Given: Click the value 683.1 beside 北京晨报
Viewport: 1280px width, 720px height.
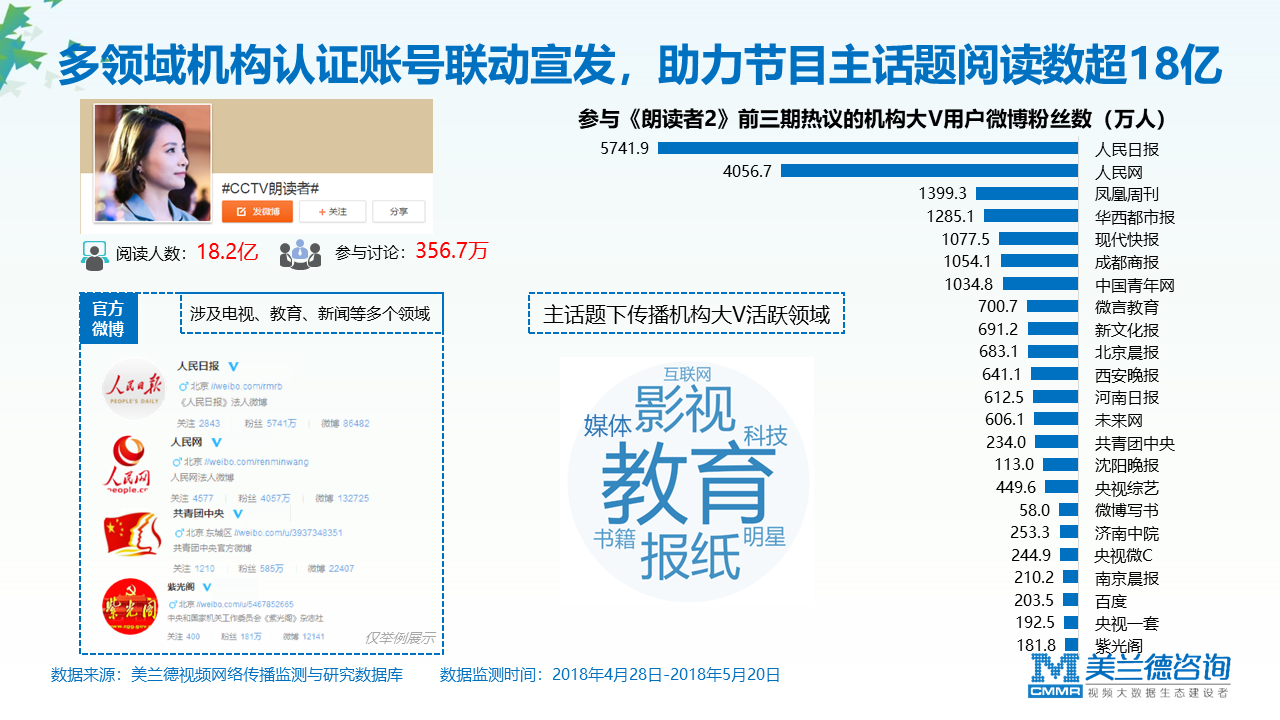Looking at the screenshot, I should click(x=999, y=352).
